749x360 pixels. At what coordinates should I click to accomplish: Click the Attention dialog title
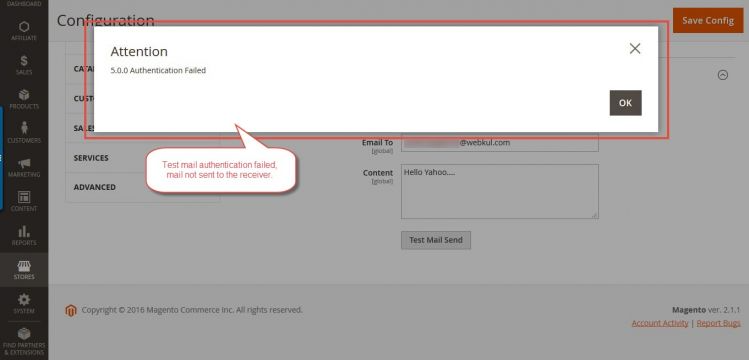(139, 52)
